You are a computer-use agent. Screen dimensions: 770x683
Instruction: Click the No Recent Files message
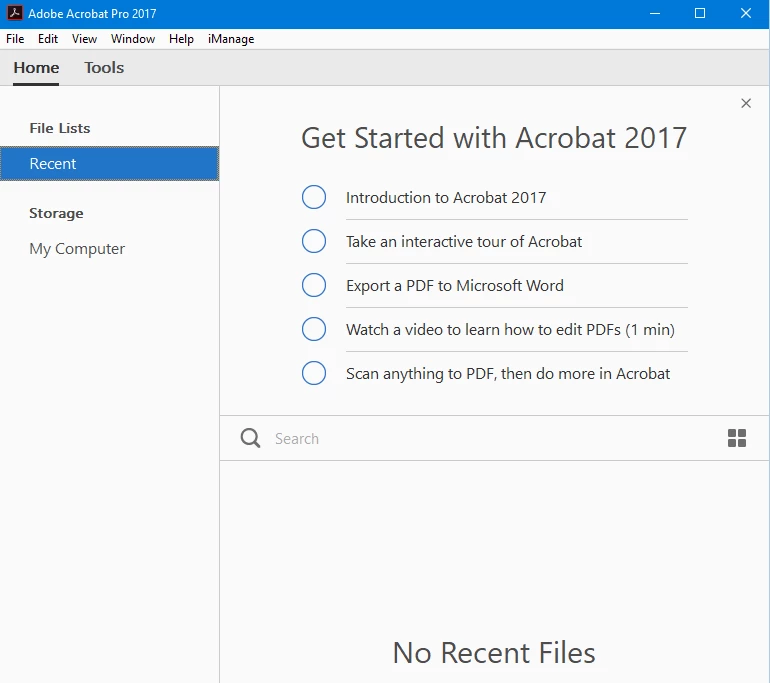pyautogui.click(x=494, y=653)
